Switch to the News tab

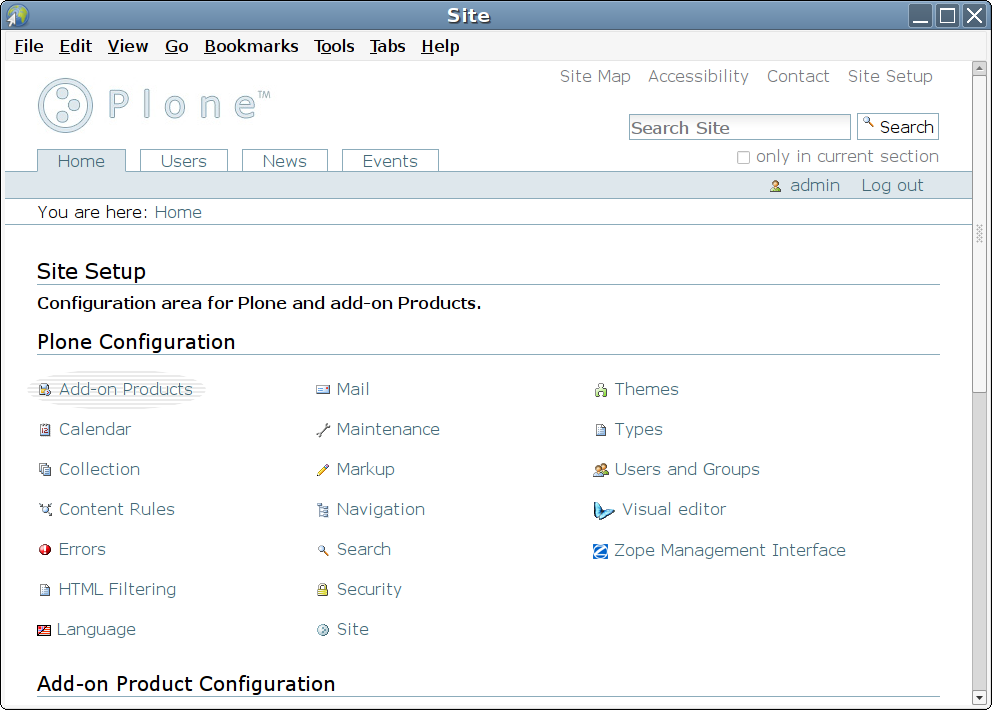click(x=284, y=161)
